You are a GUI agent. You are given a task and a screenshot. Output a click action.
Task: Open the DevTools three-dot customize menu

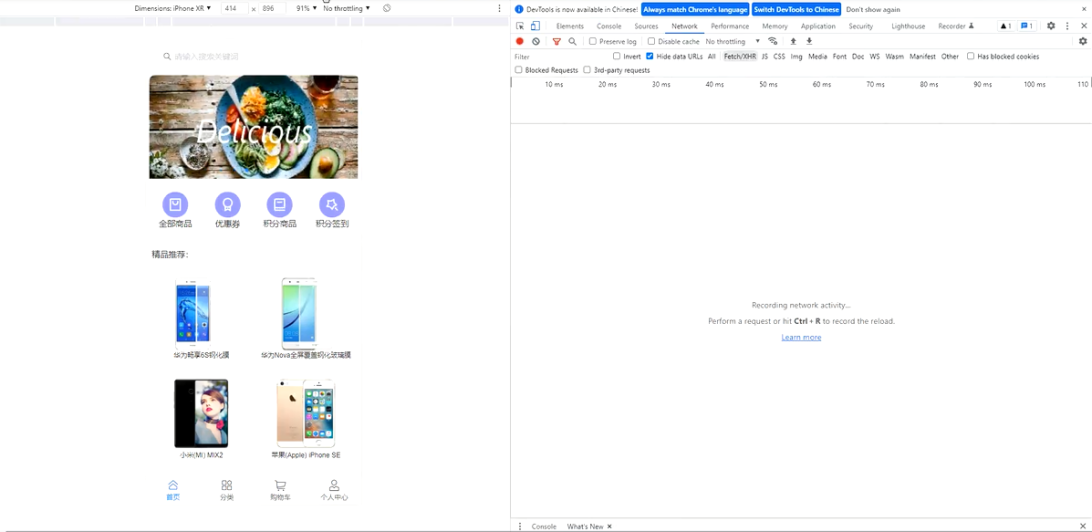click(x=1067, y=26)
